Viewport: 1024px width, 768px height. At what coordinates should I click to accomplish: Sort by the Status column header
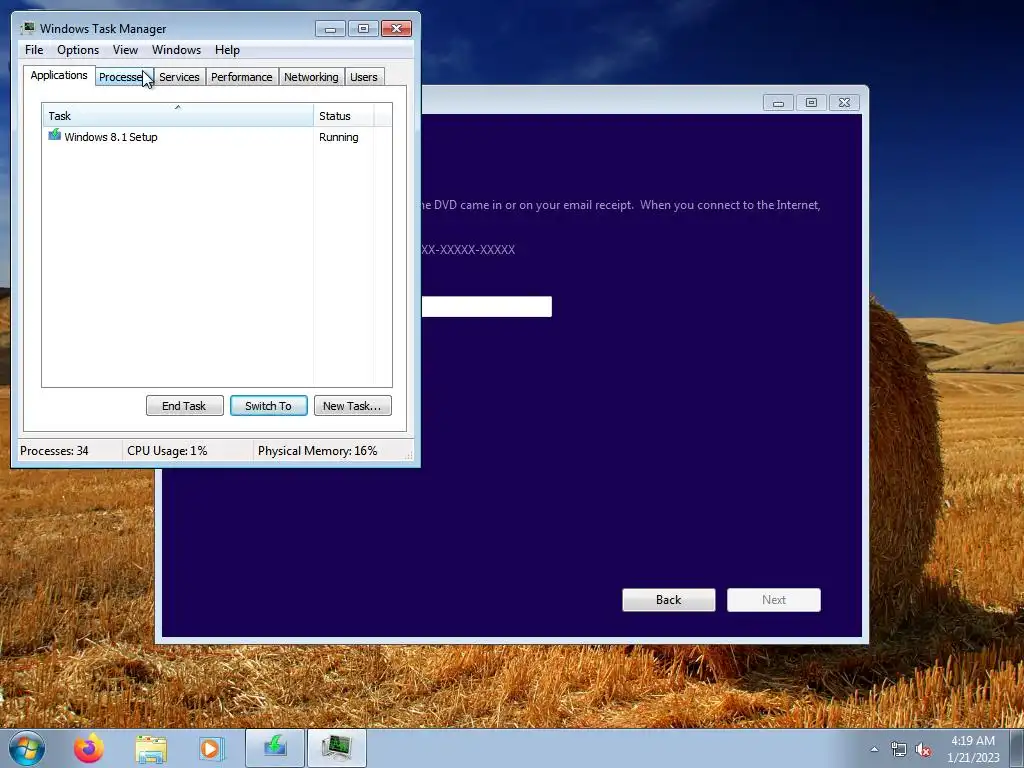343,116
